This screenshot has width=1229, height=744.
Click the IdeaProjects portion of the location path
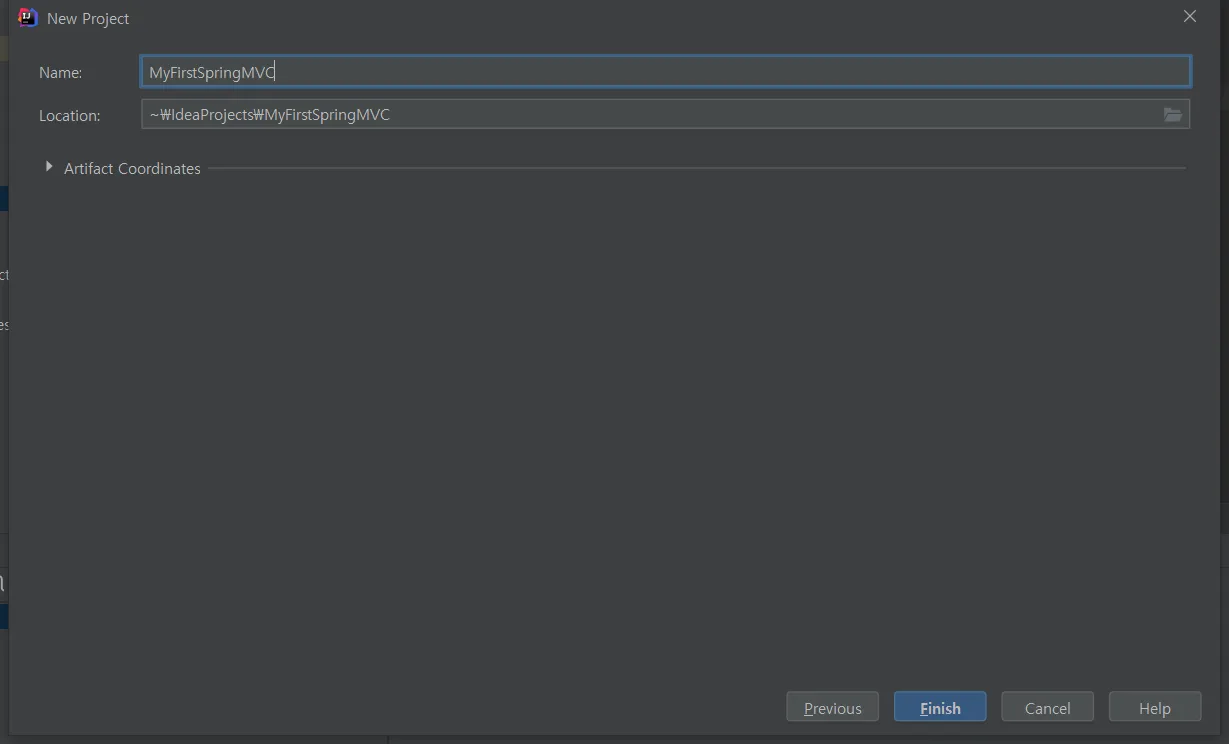coord(212,115)
